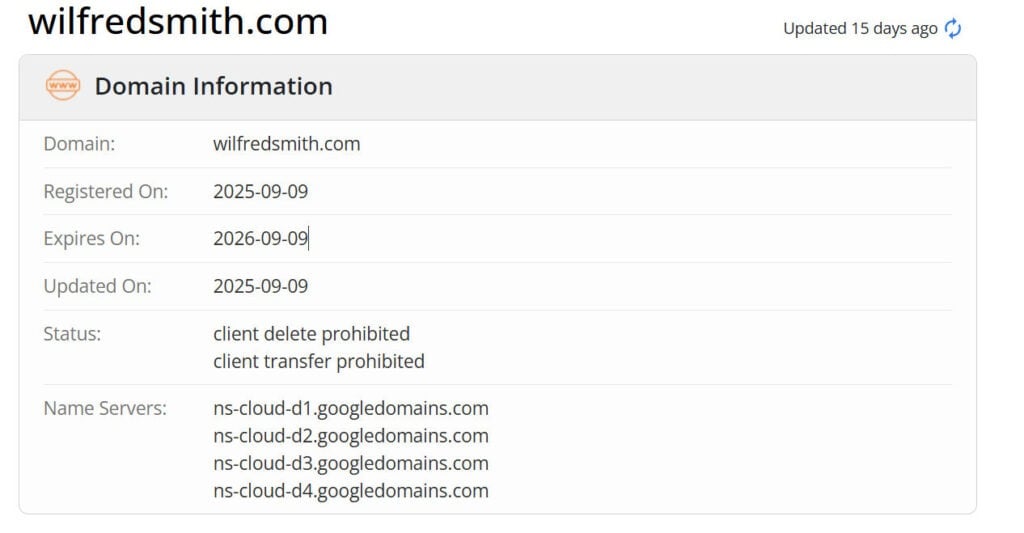The image size is (1024, 533).
Task: Click name server ns-cloud-d4.googledomains.com
Action: point(350,491)
